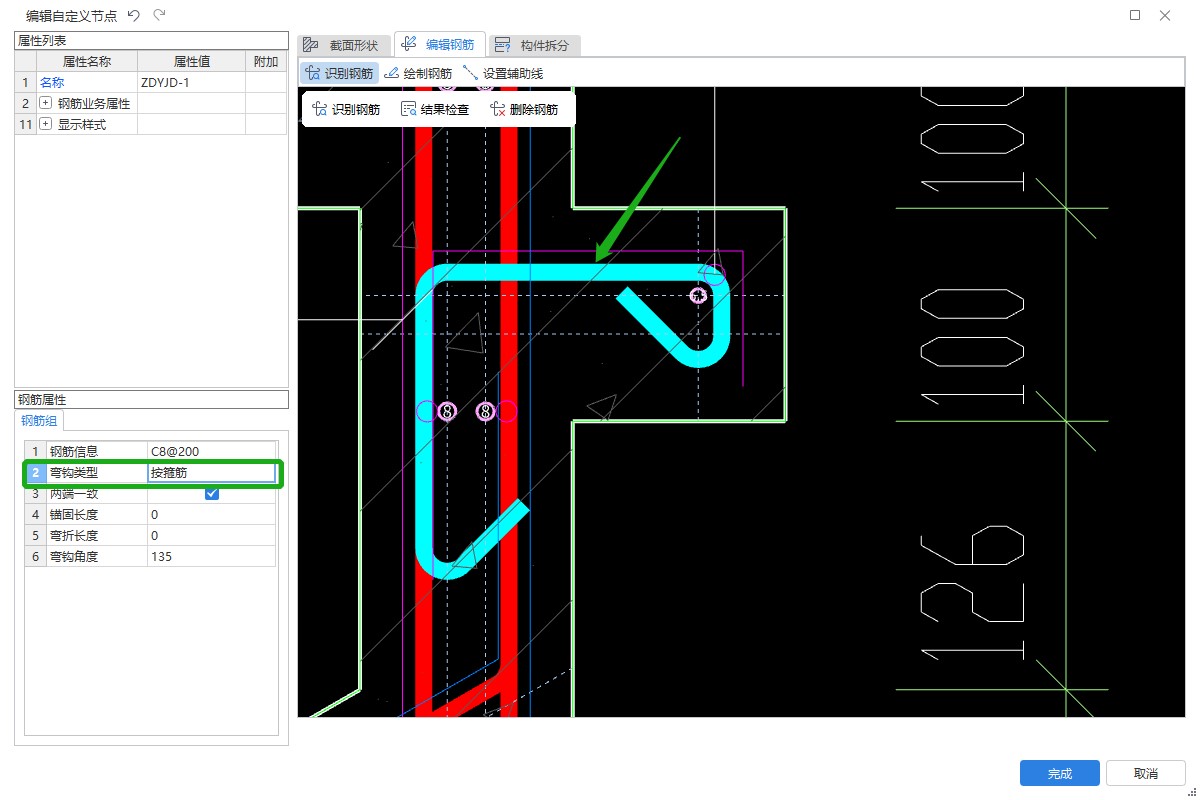Click the 附加 column header
The image size is (1200, 800).
coord(266,62)
